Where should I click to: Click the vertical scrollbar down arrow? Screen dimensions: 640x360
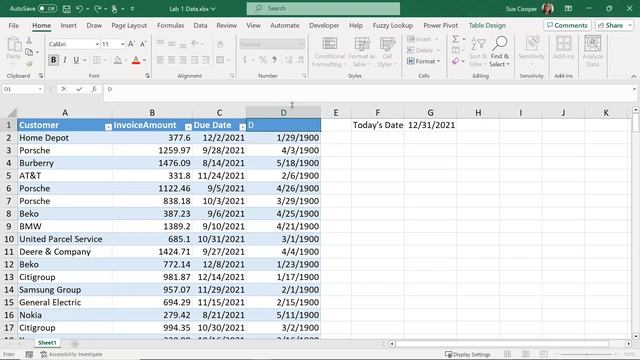tap(635, 336)
